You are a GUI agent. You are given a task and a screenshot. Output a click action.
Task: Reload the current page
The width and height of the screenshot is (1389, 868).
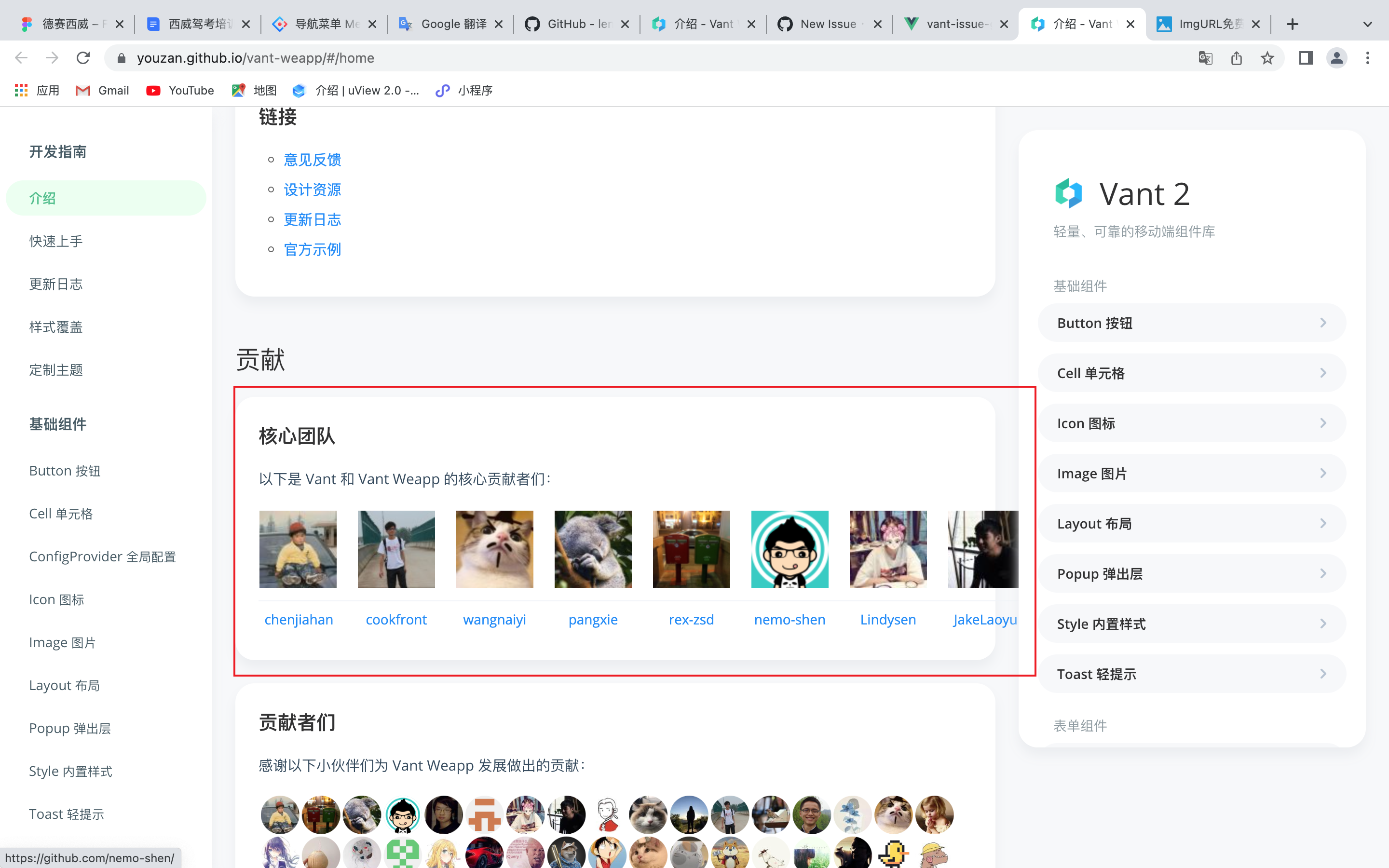point(83,57)
